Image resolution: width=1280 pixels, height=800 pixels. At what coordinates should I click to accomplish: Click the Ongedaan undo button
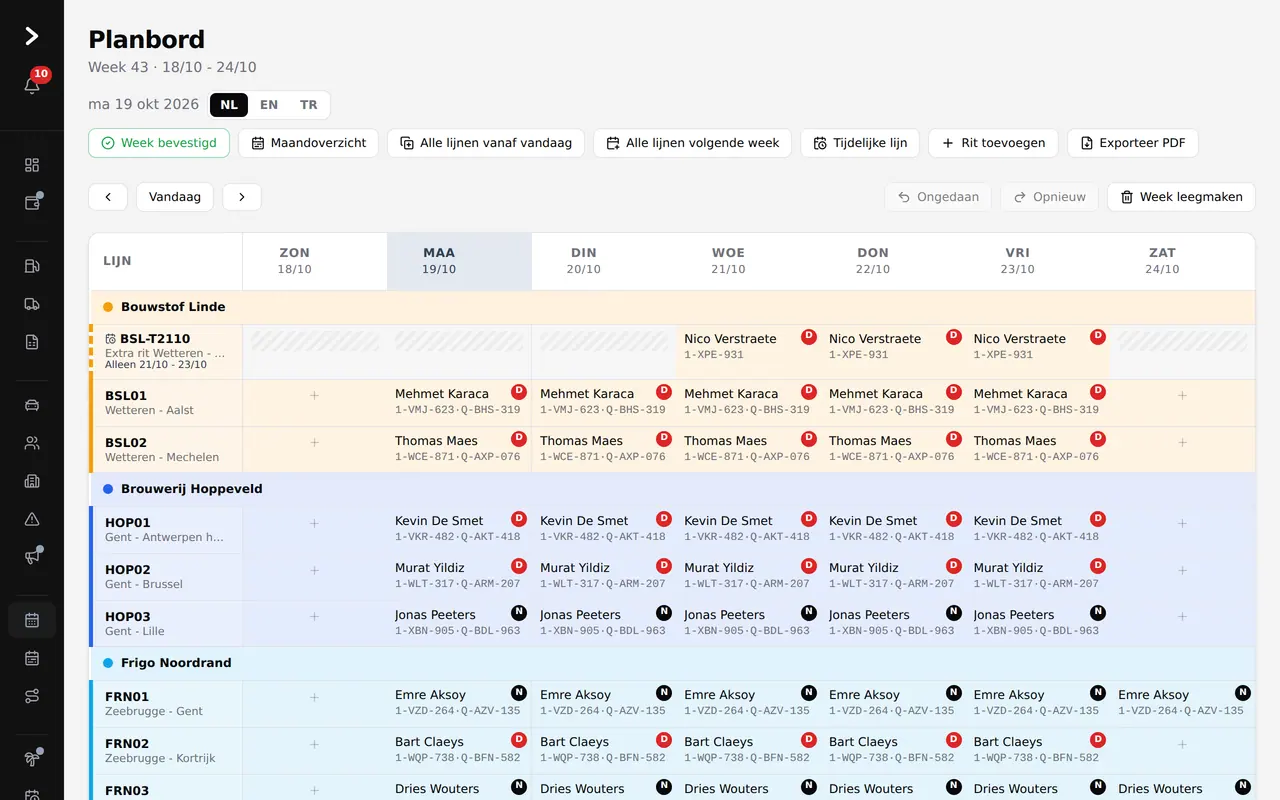[938, 197]
